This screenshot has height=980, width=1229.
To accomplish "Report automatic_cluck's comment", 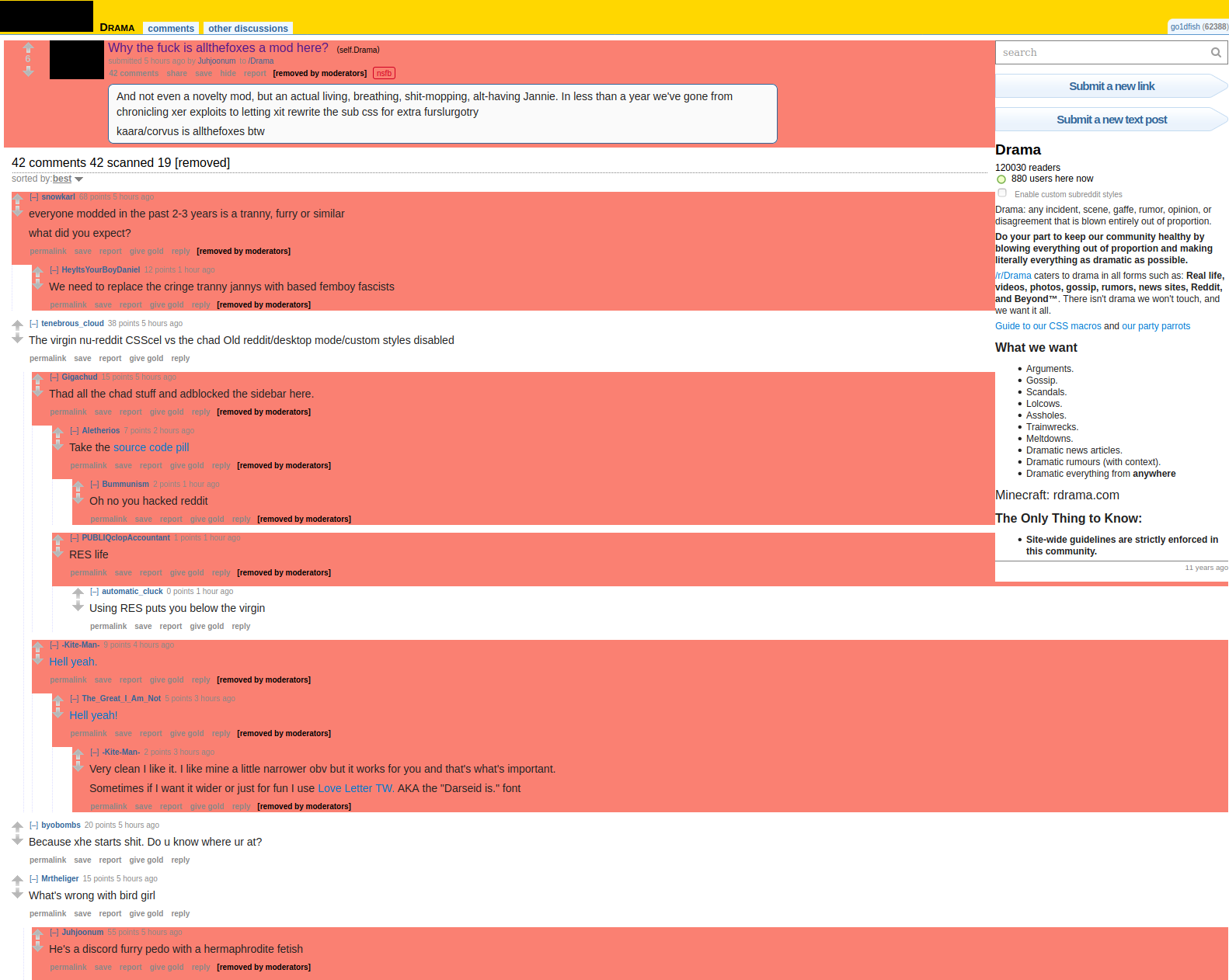I will [171, 627].
